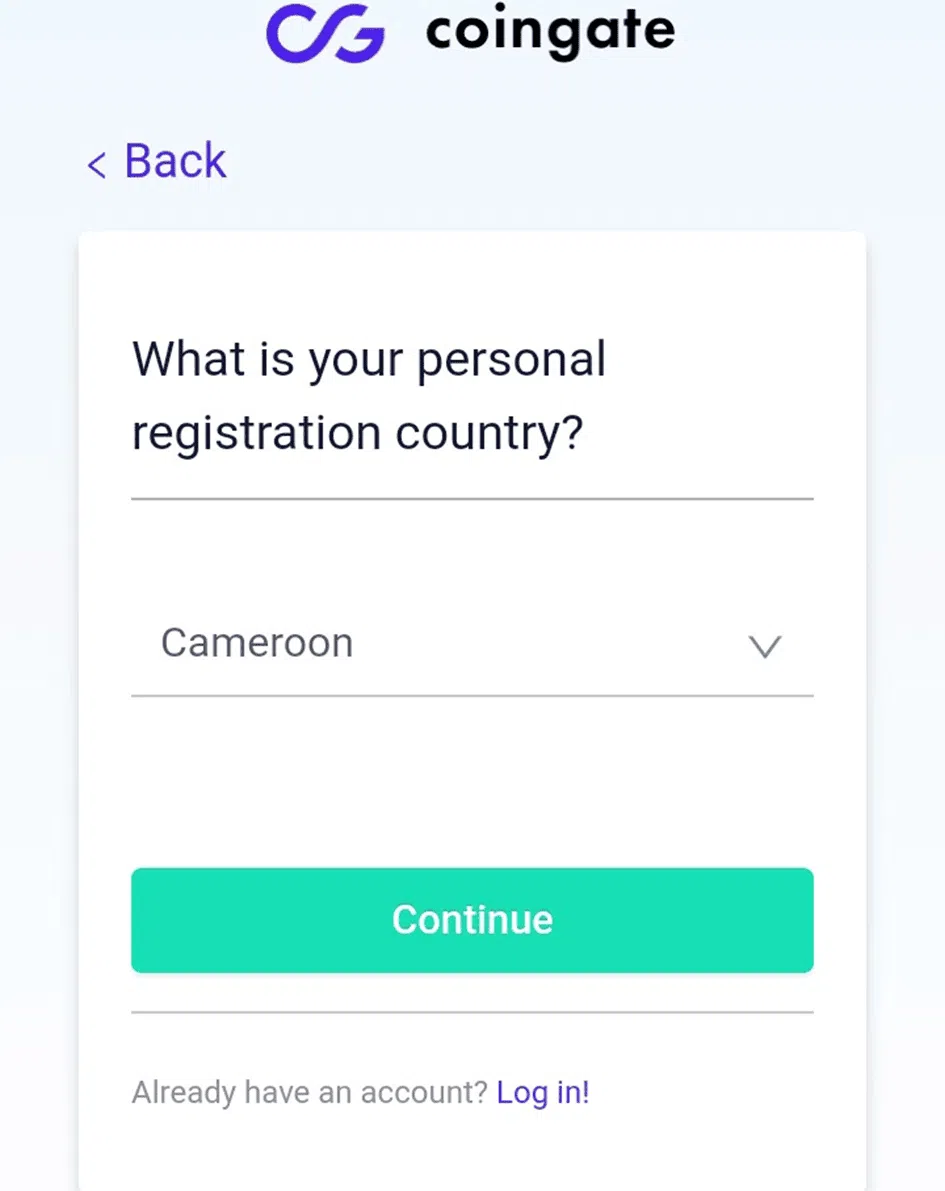Click the registration country question heading
Viewport: 945px width, 1191px height.
point(369,396)
